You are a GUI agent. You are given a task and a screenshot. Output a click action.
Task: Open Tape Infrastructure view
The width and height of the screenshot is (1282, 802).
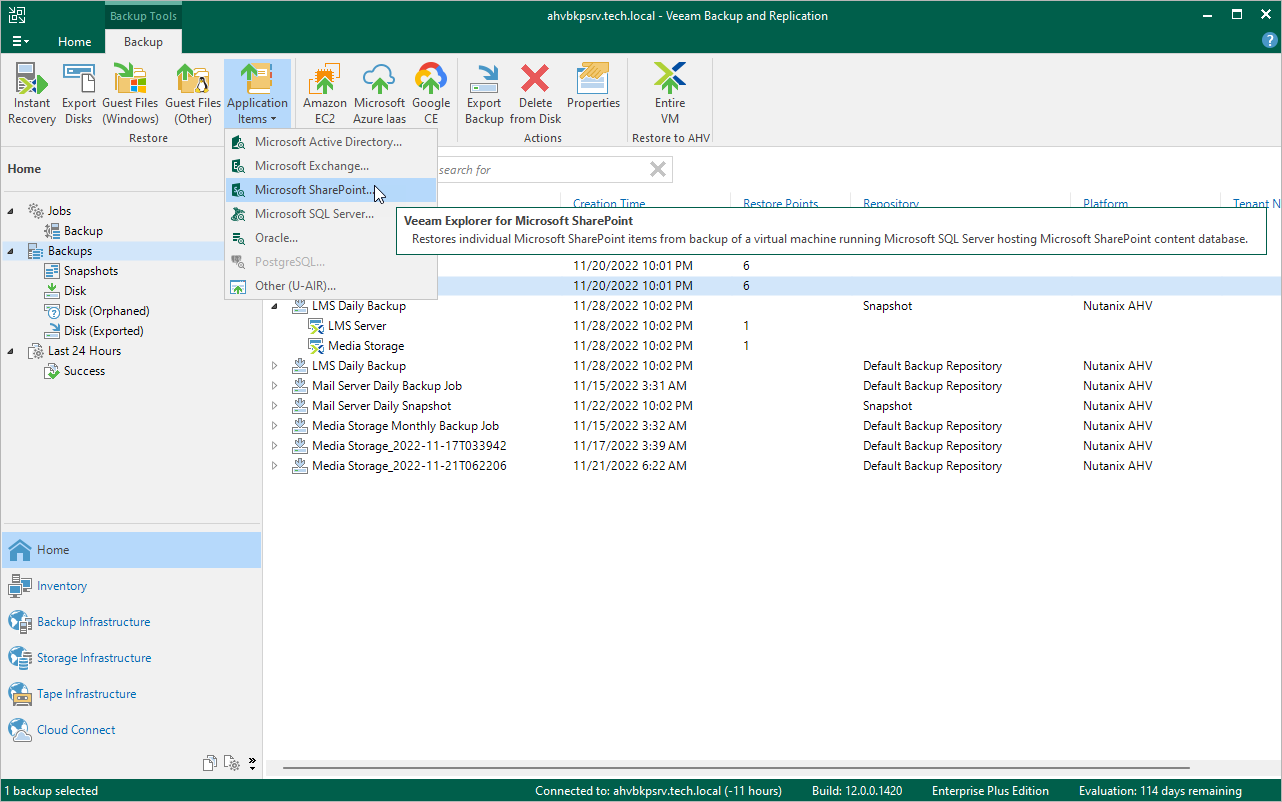[131, 694]
